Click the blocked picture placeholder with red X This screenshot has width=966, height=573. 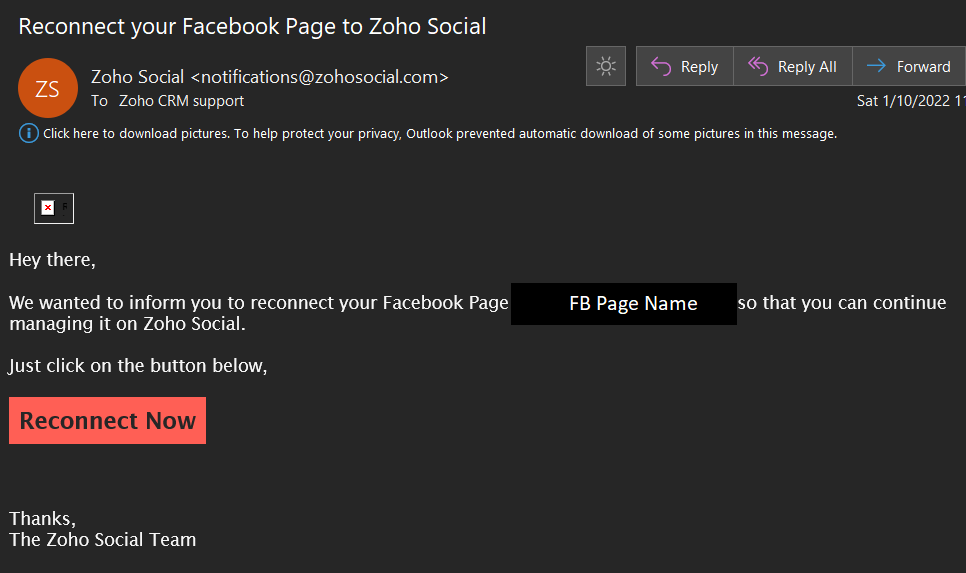click(x=54, y=208)
